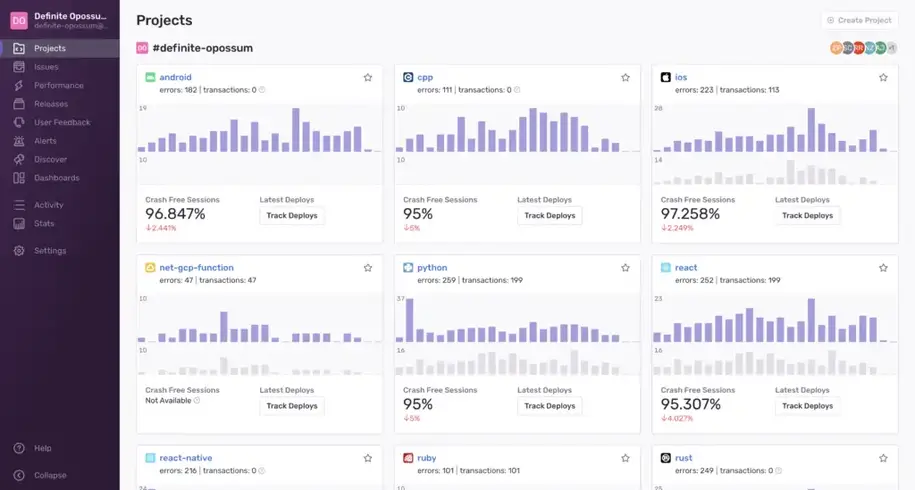Star the python project
Image resolution: width=915 pixels, height=490 pixels.
pos(626,268)
